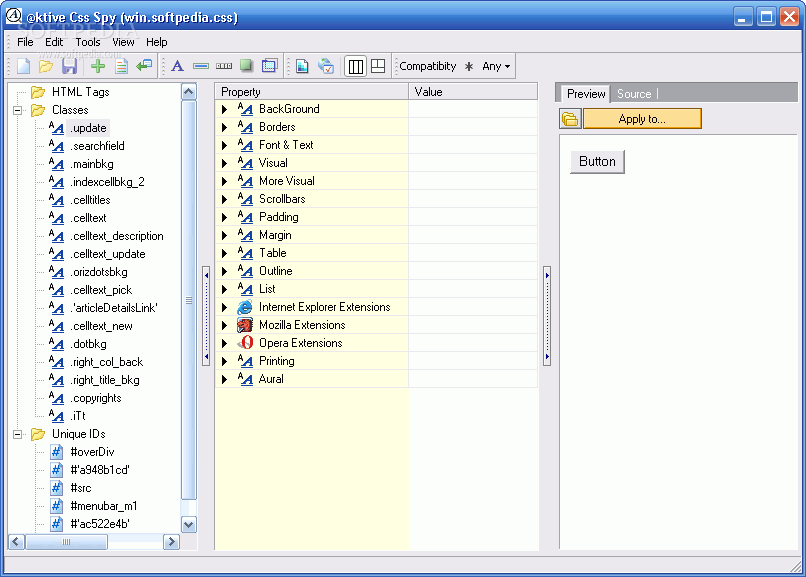Click the Opera logo icon
This screenshot has width=806, height=577.
pos(246,343)
